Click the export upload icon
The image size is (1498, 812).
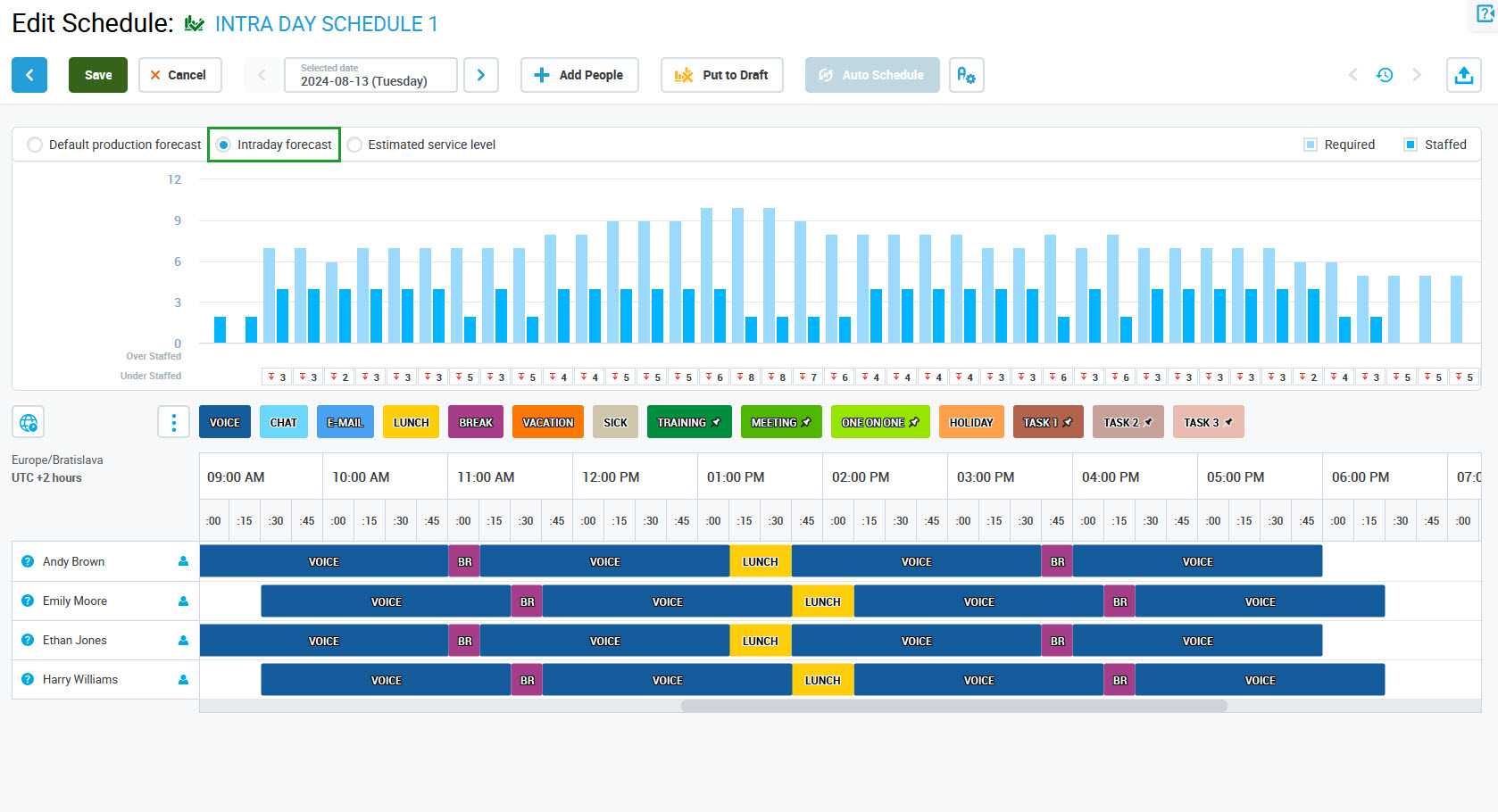1463,75
